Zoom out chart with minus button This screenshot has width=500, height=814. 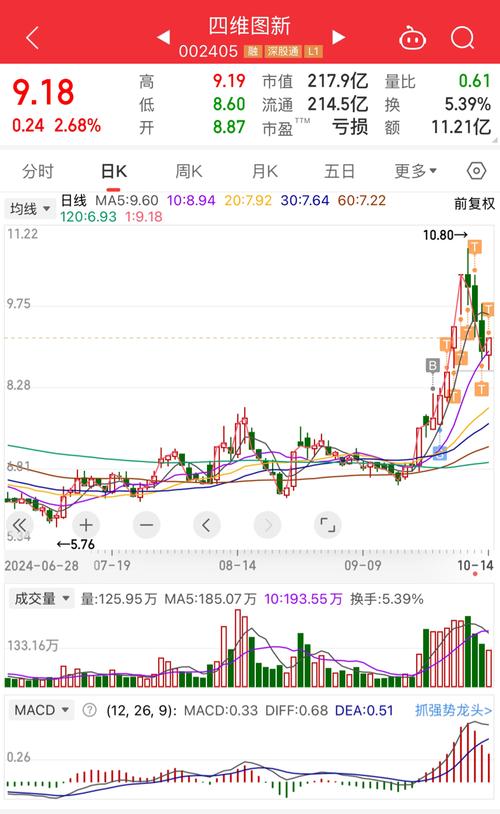pyautogui.click(x=146, y=525)
